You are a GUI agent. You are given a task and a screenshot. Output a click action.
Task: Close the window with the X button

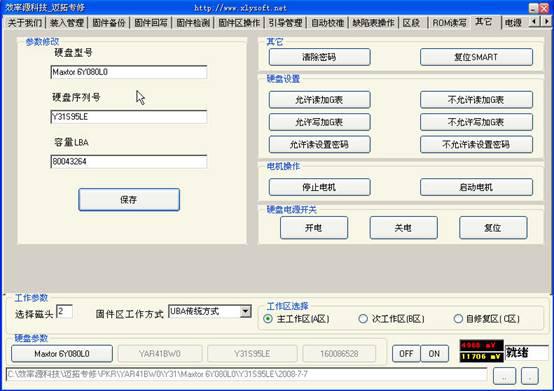(544, 8)
